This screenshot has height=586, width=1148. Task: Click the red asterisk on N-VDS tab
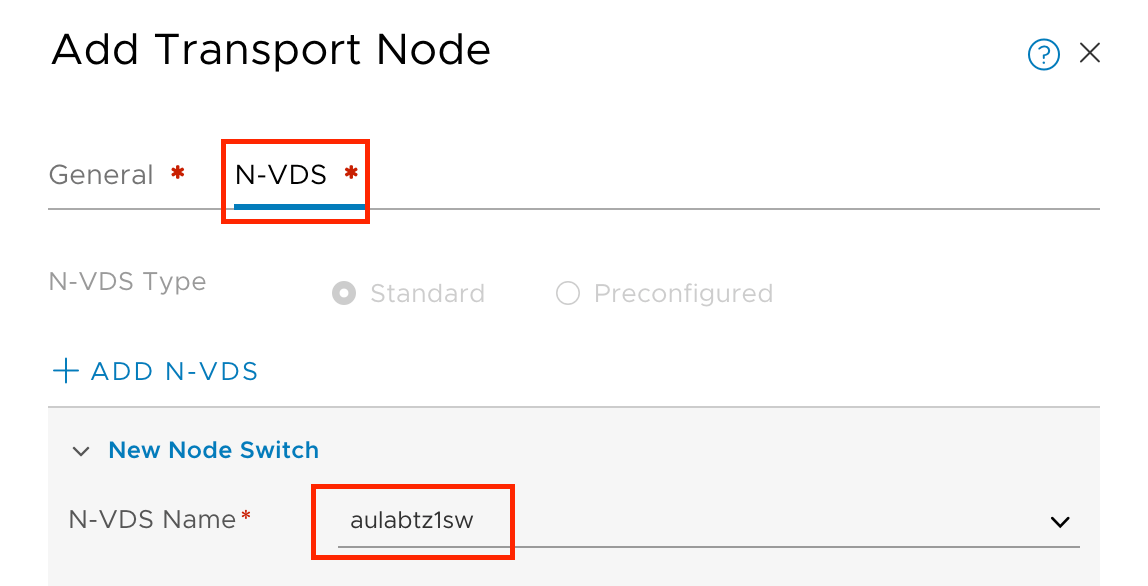(351, 174)
